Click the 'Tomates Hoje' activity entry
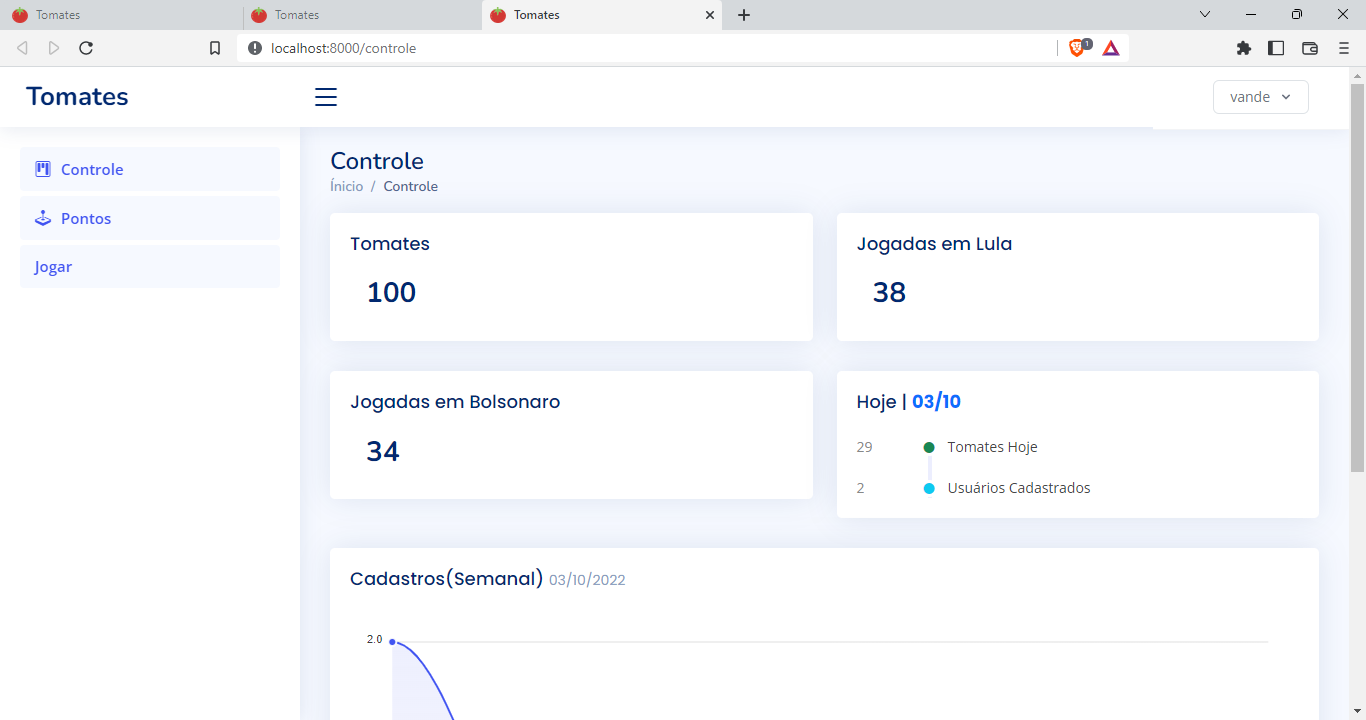The image size is (1366, 720). pos(992,447)
